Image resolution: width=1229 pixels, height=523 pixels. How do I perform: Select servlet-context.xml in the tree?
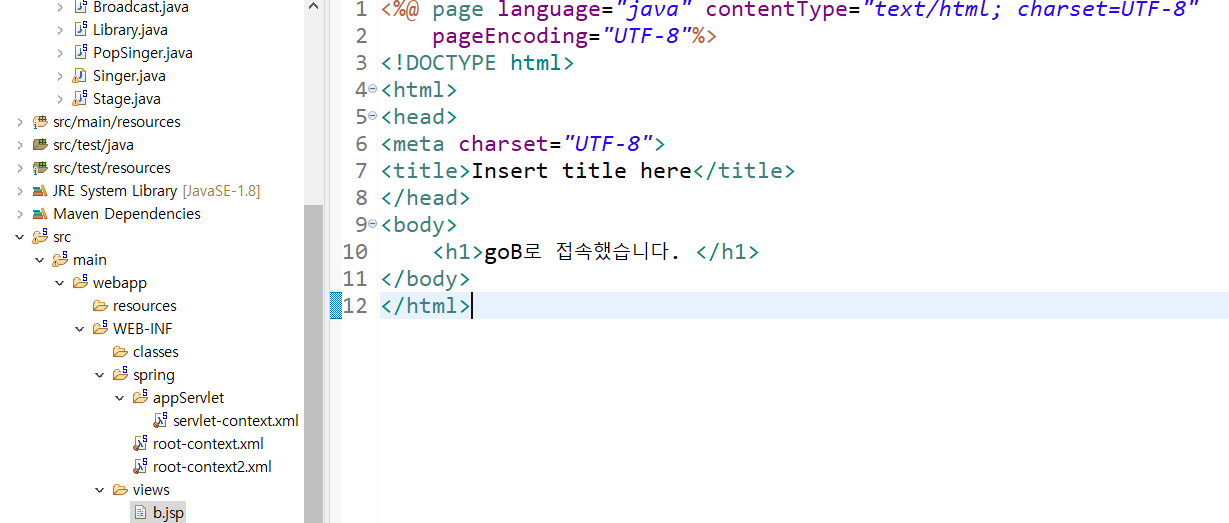pos(236,421)
